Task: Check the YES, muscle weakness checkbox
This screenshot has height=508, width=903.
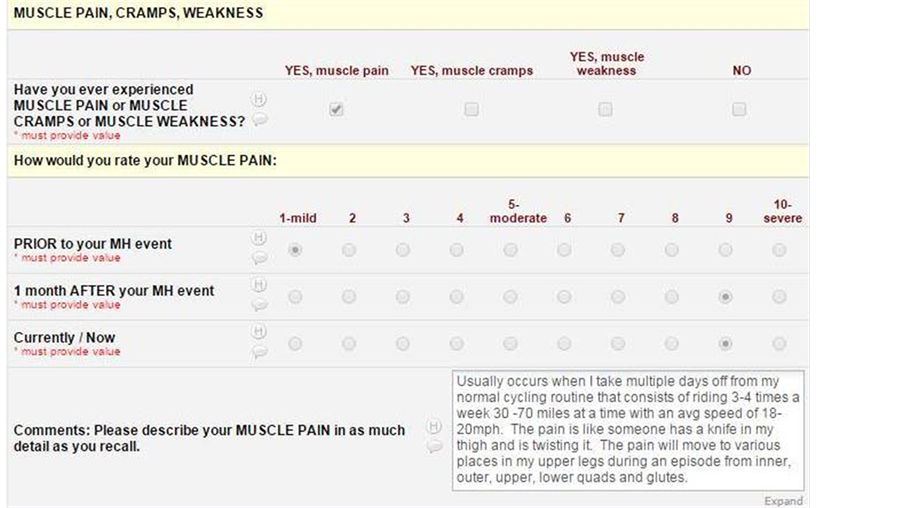Action: coord(605,109)
